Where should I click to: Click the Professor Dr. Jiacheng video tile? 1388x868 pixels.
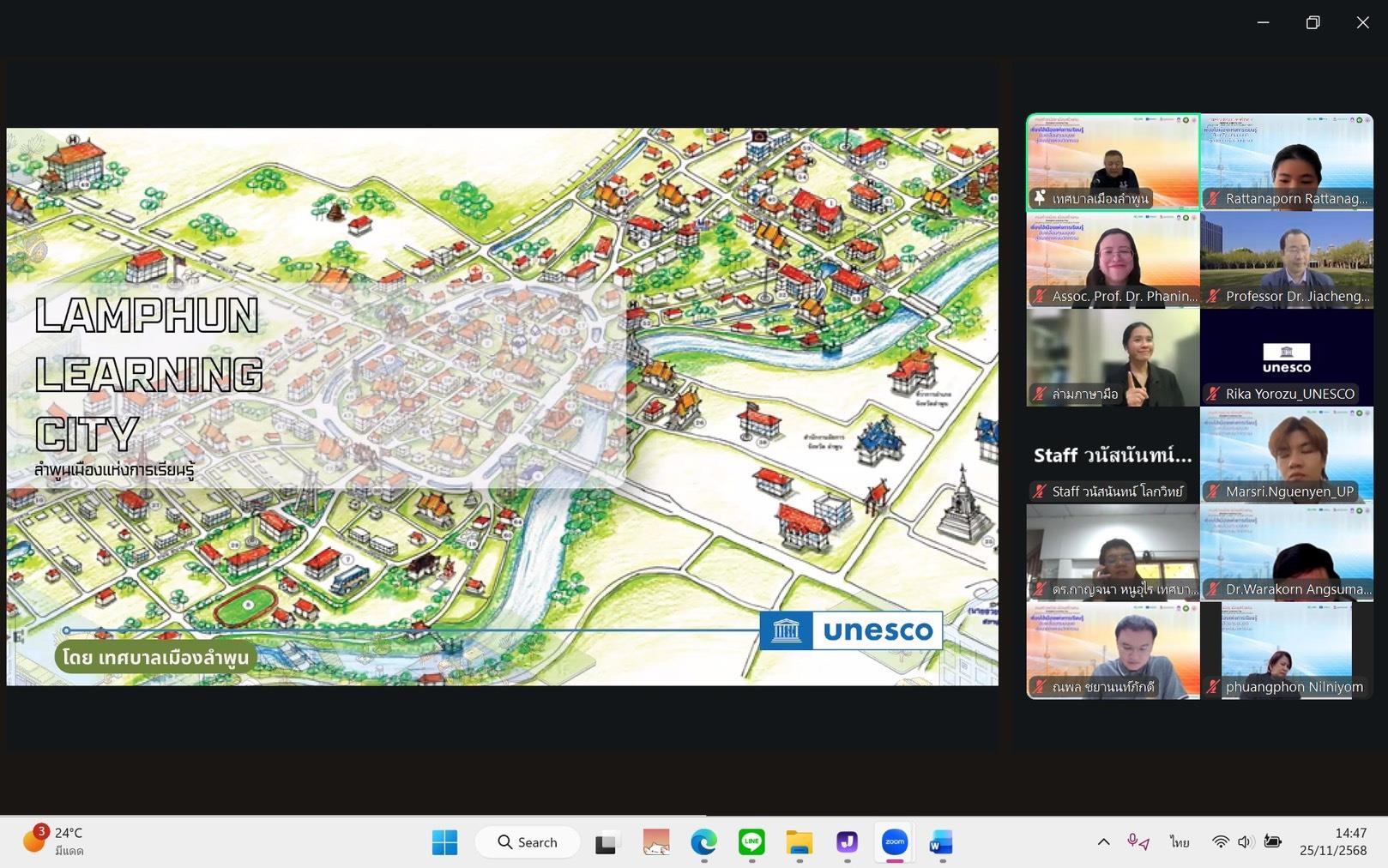(x=1286, y=260)
